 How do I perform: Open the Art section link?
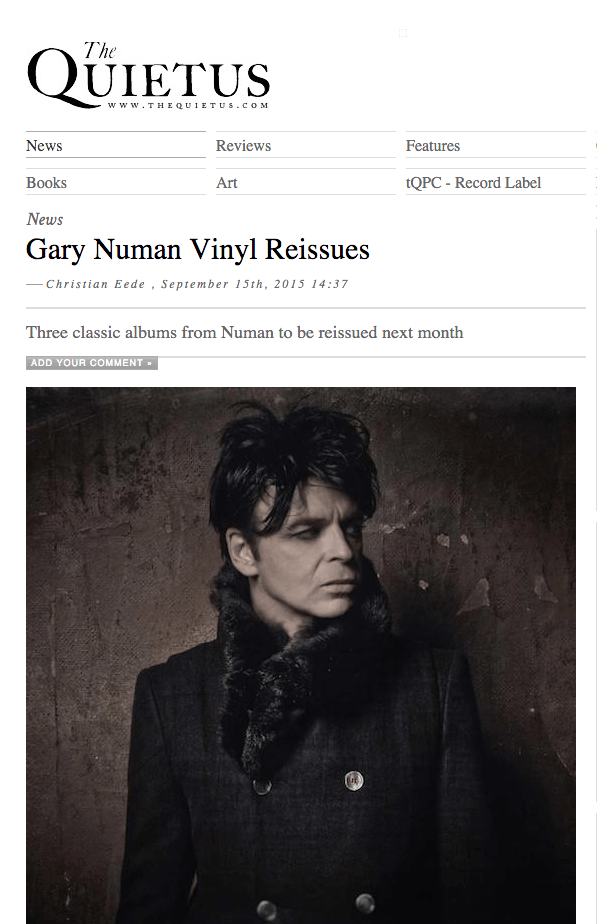click(227, 183)
